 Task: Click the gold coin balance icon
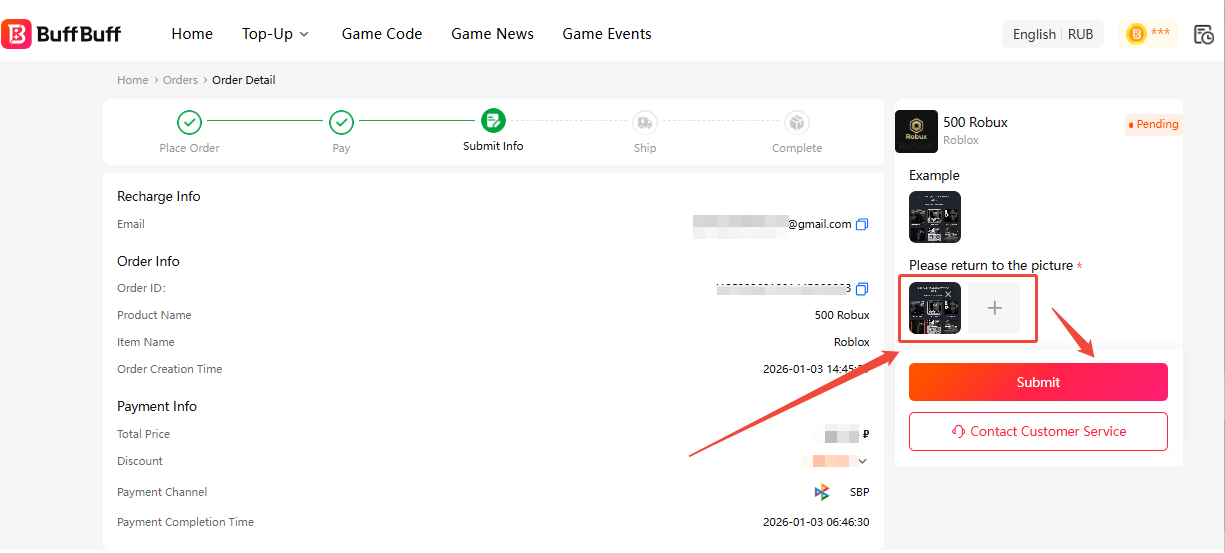(x=1136, y=34)
